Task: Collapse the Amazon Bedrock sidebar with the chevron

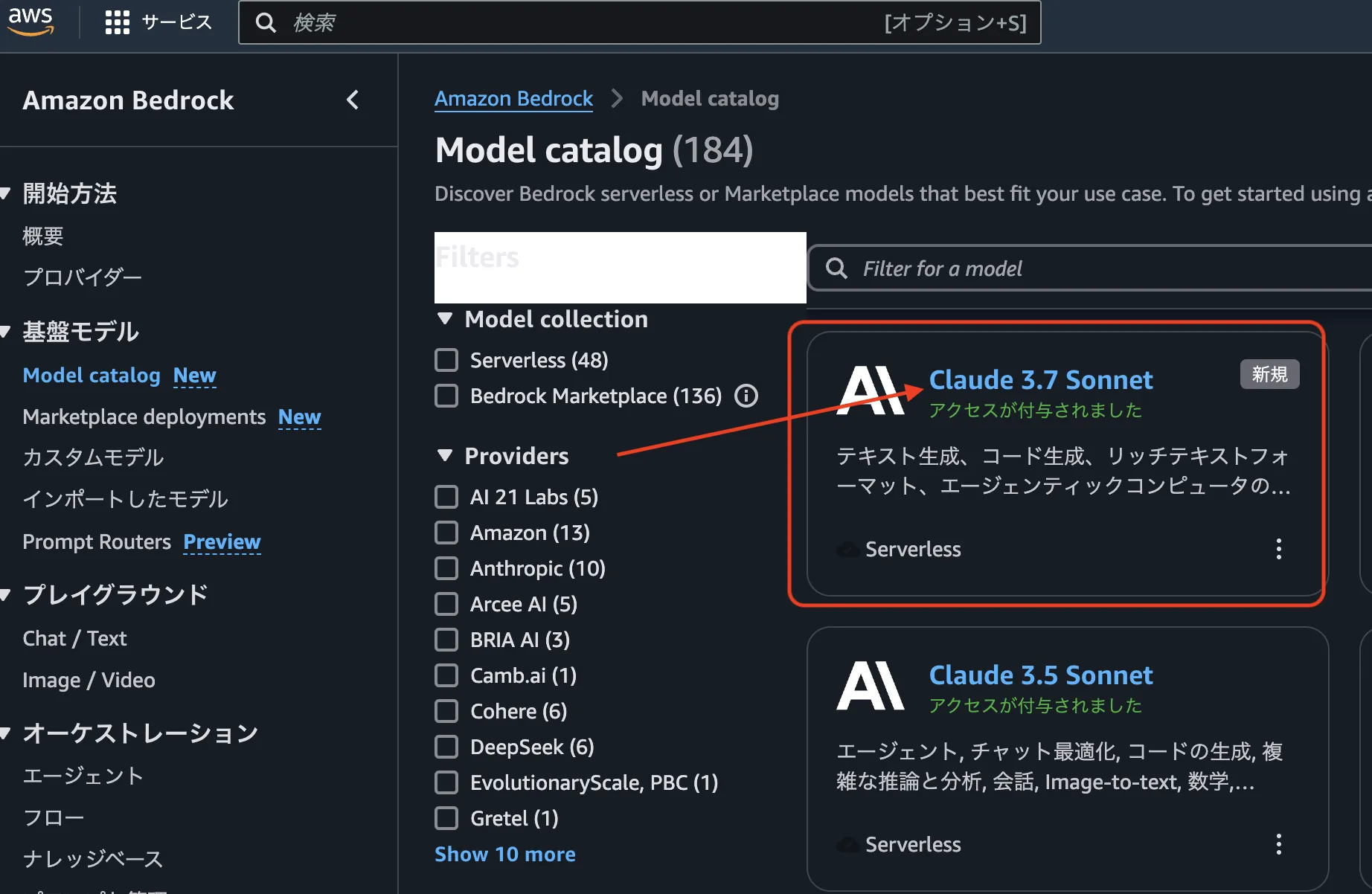Action: tap(353, 100)
